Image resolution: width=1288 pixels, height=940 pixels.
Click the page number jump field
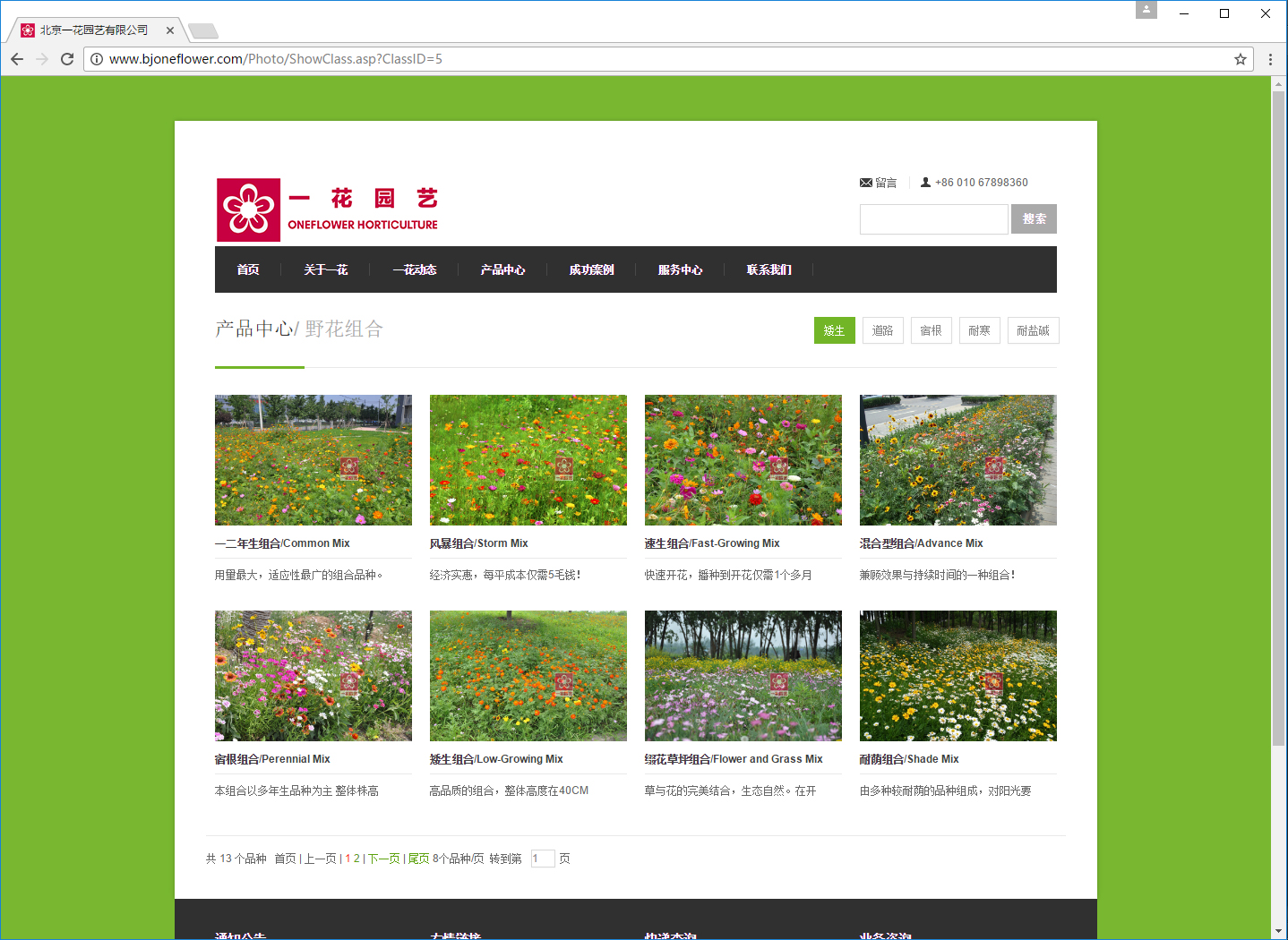[542, 859]
